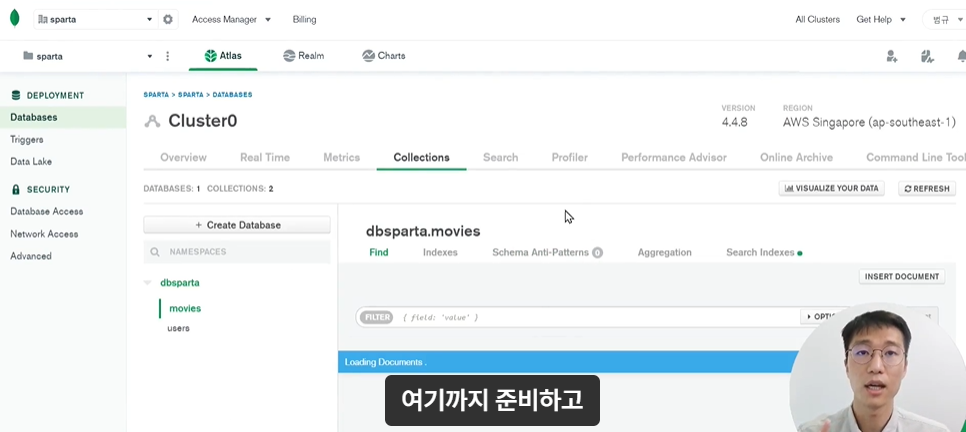The width and height of the screenshot is (966, 432).
Task: Click the first SPARTA breadcrumb link
Action: 156,95
